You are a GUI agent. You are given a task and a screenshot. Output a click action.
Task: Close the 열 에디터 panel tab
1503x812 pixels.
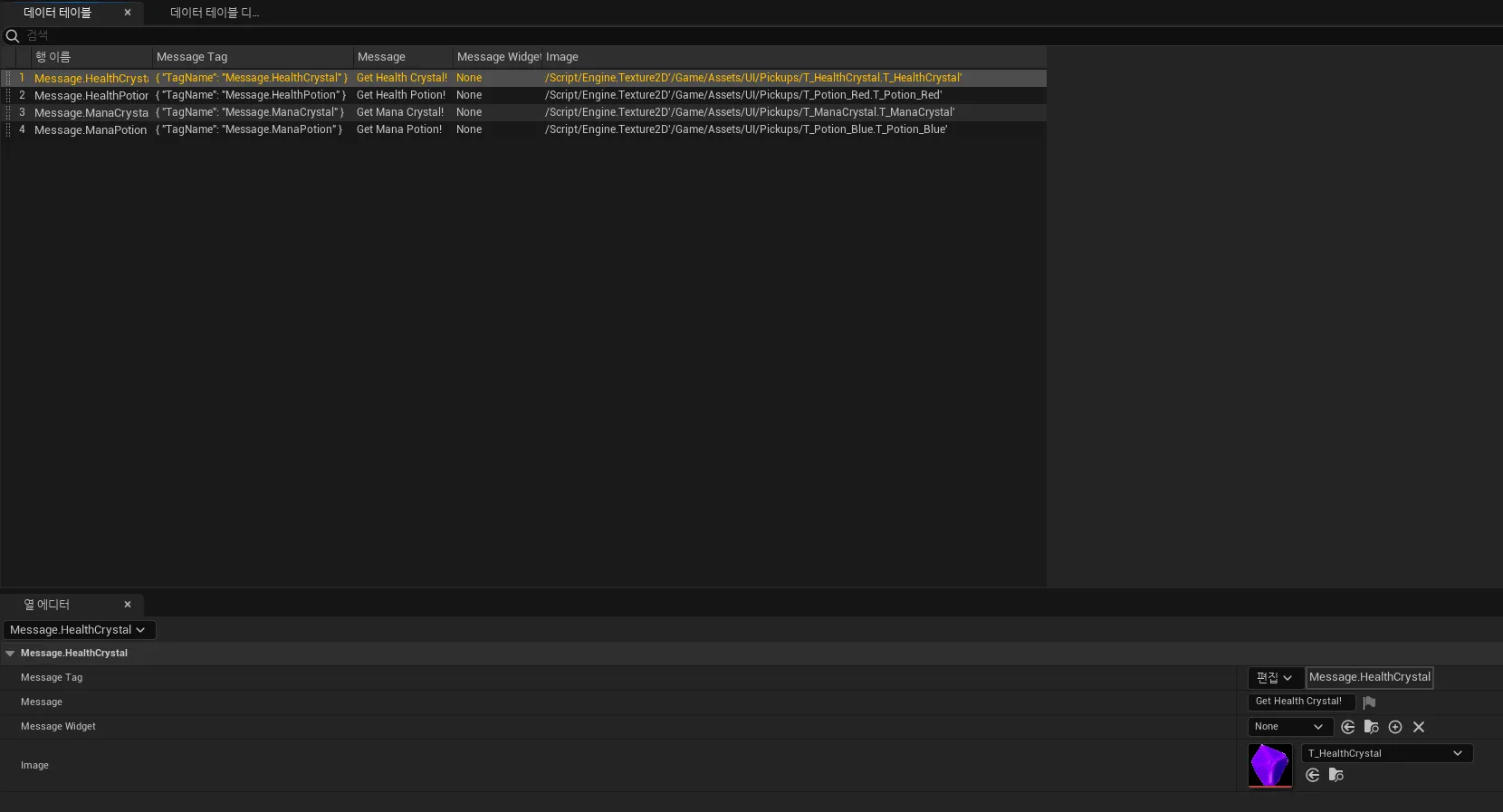(128, 605)
